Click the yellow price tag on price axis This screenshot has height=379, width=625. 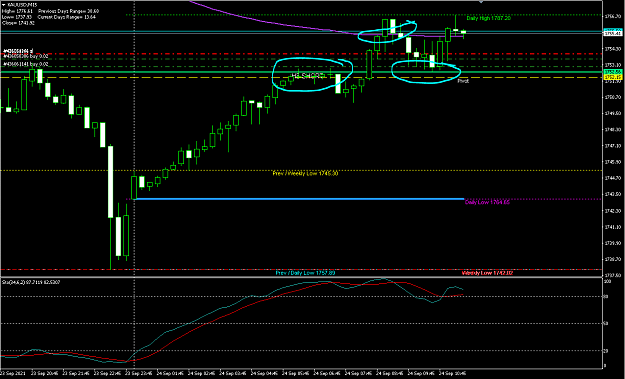click(x=613, y=77)
